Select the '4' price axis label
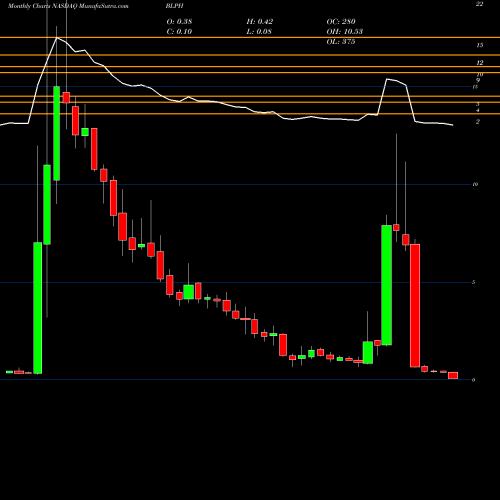Viewport: 500px width, 500px height. [x=478, y=110]
